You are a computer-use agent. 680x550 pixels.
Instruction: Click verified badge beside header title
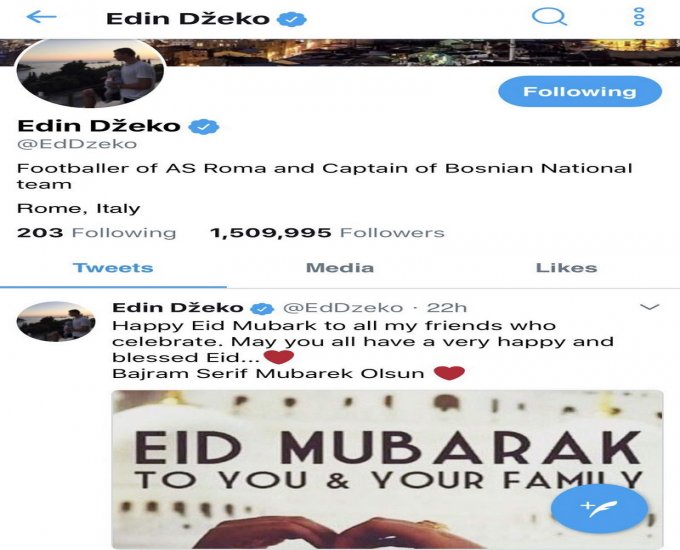point(291,19)
